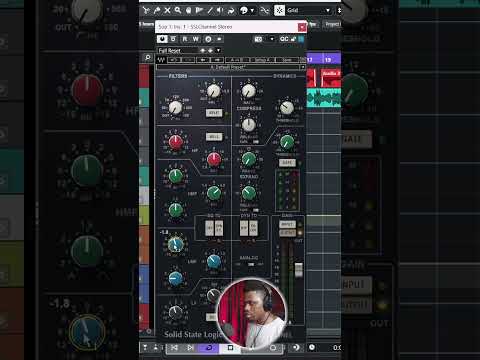The image size is (480, 360).
Task: Click the lock icon beside QC
Action: coord(294,39)
